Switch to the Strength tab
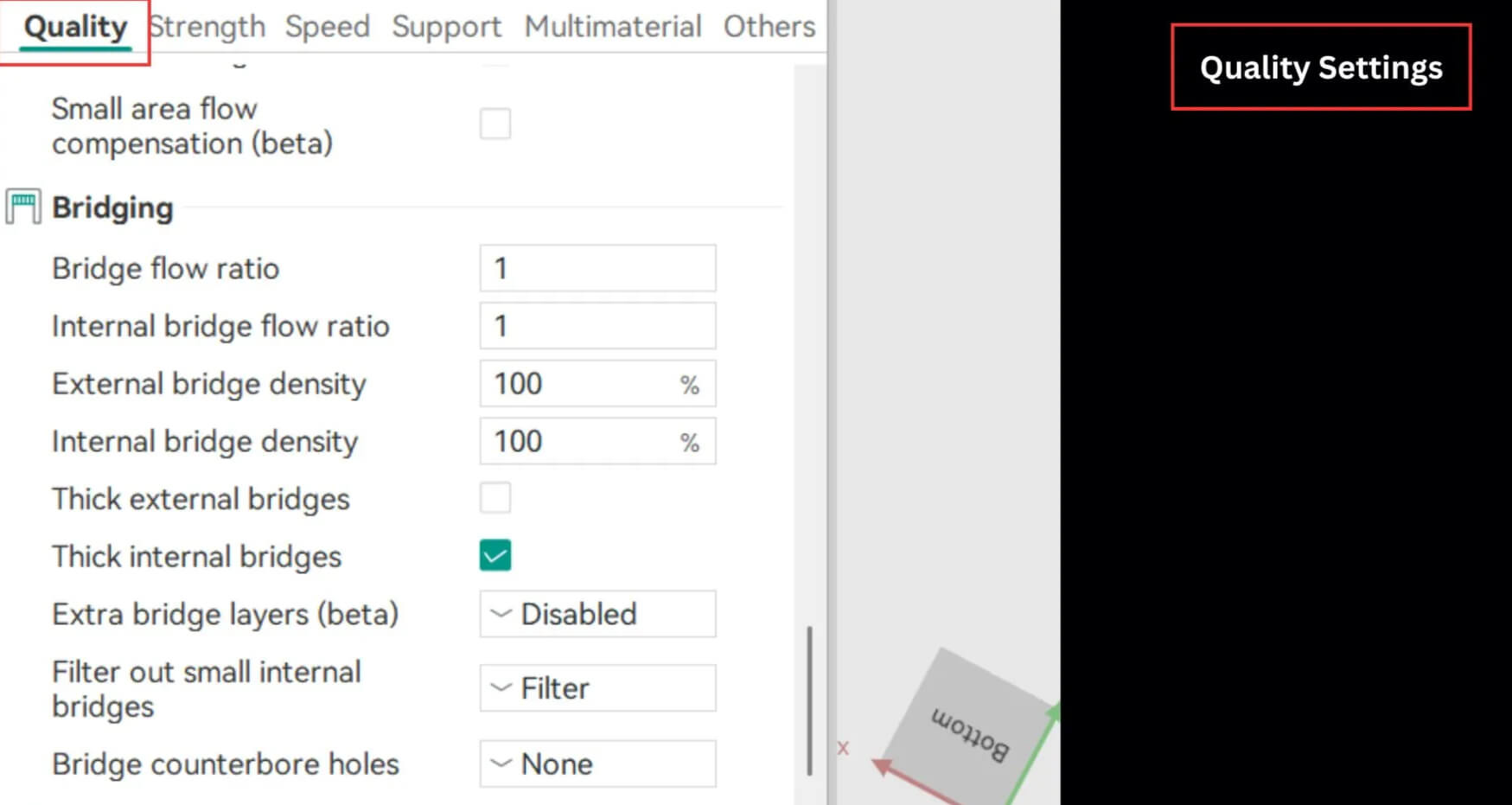1512x805 pixels. (x=207, y=27)
